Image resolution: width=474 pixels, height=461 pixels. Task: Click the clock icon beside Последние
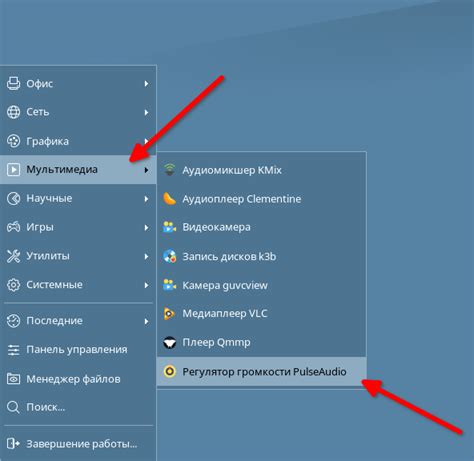(x=13, y=321)
